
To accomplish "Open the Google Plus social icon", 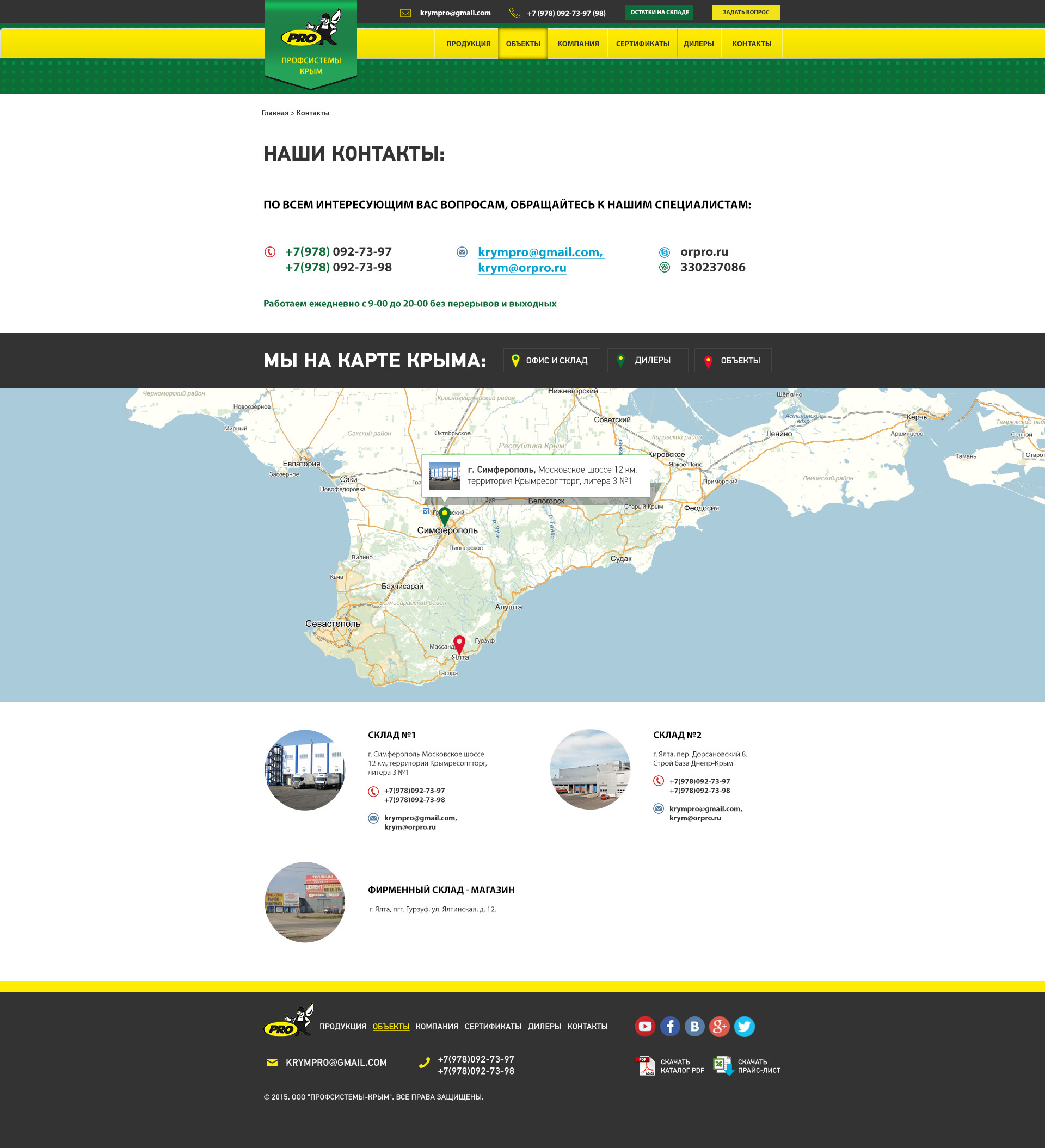I will [x=719, y=1026].
